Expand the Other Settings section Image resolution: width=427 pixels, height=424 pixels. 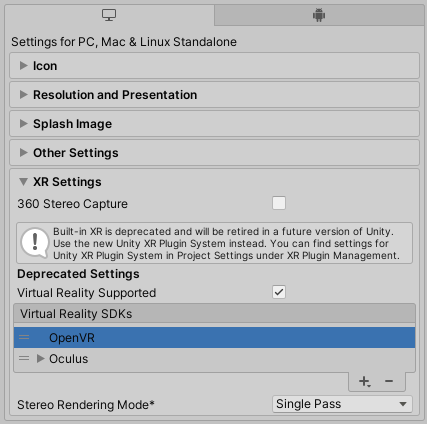[214, 153]
